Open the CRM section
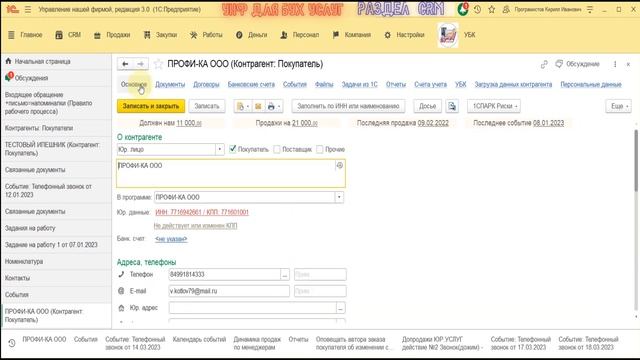The width and height of the screenshot is (640, 360). click(68, 35)
